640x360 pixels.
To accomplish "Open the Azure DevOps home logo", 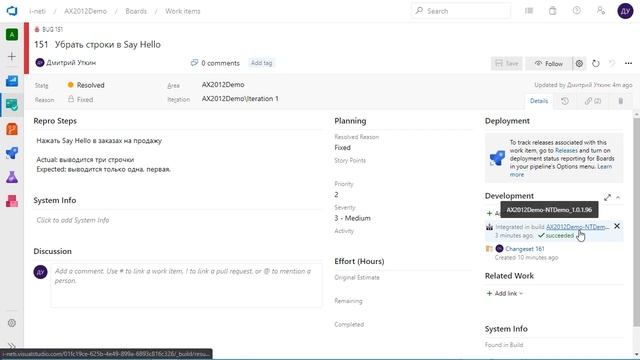I will pyautogui.click(x=12, y=11).
